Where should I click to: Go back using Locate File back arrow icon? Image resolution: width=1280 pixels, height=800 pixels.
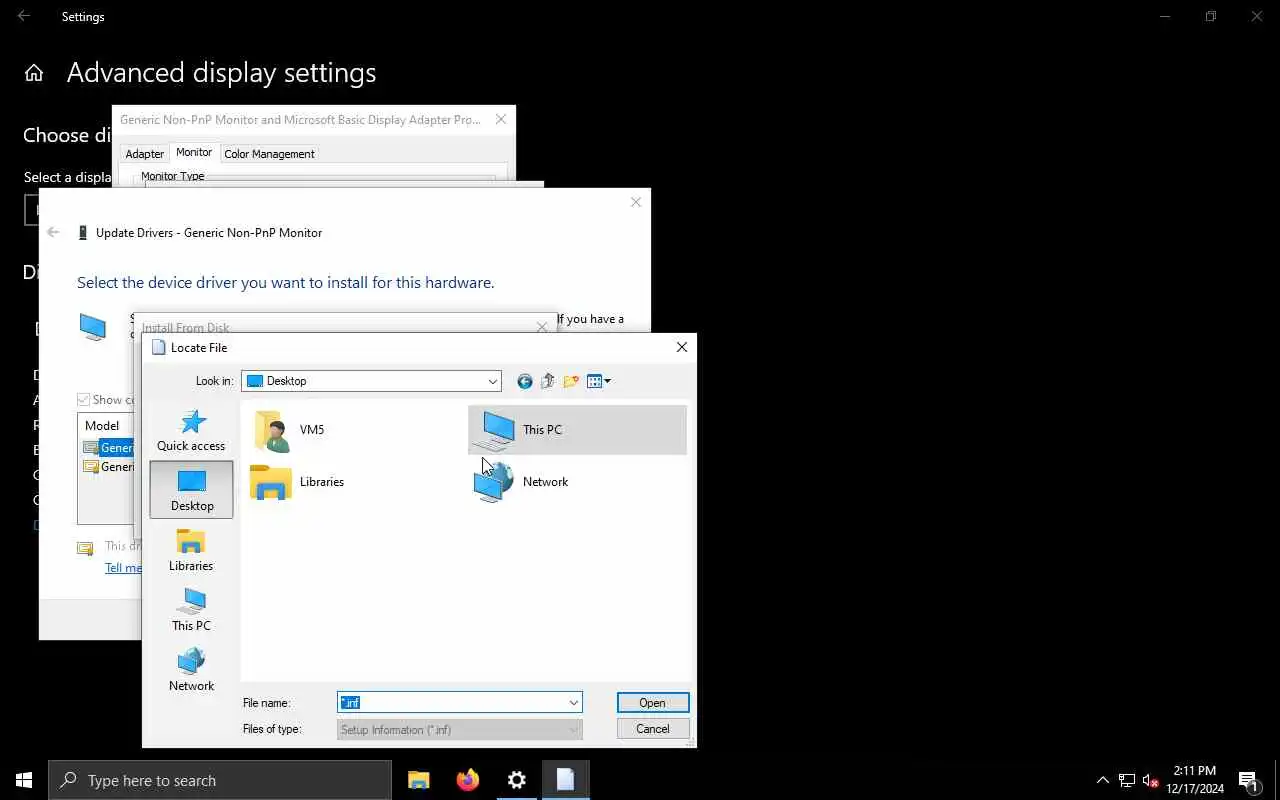click(x=525, y=381)
